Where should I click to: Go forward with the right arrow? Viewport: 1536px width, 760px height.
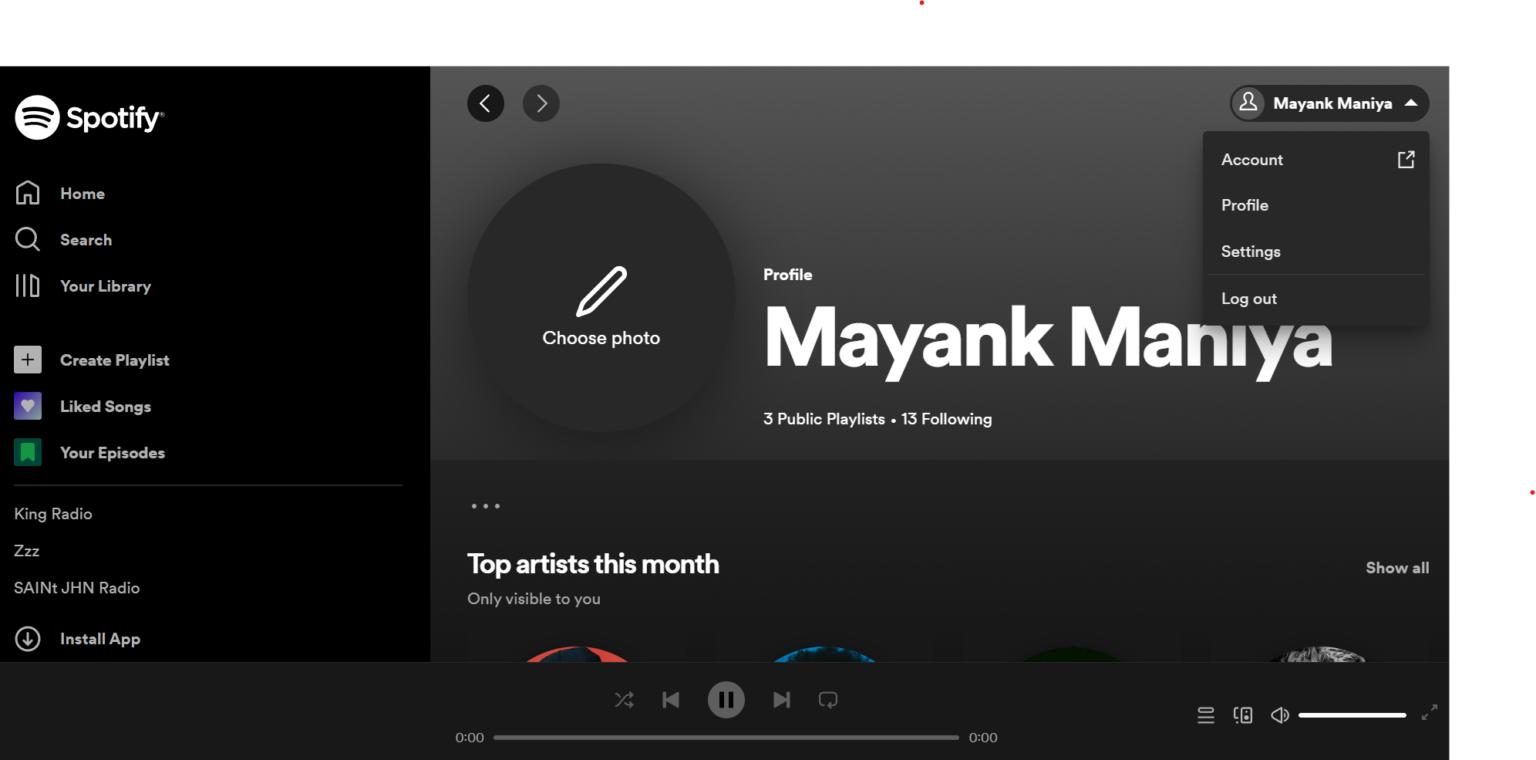pyautogui.click(x=541, y=103)
